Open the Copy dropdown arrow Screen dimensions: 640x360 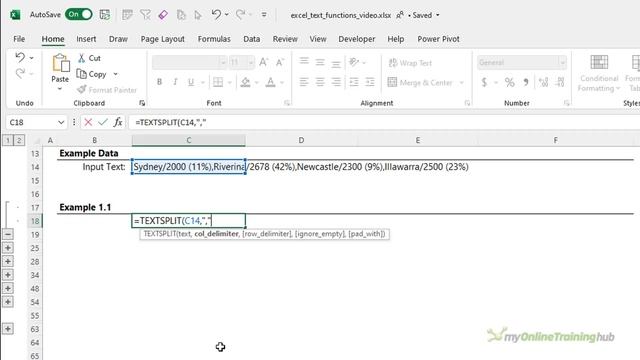116,74
